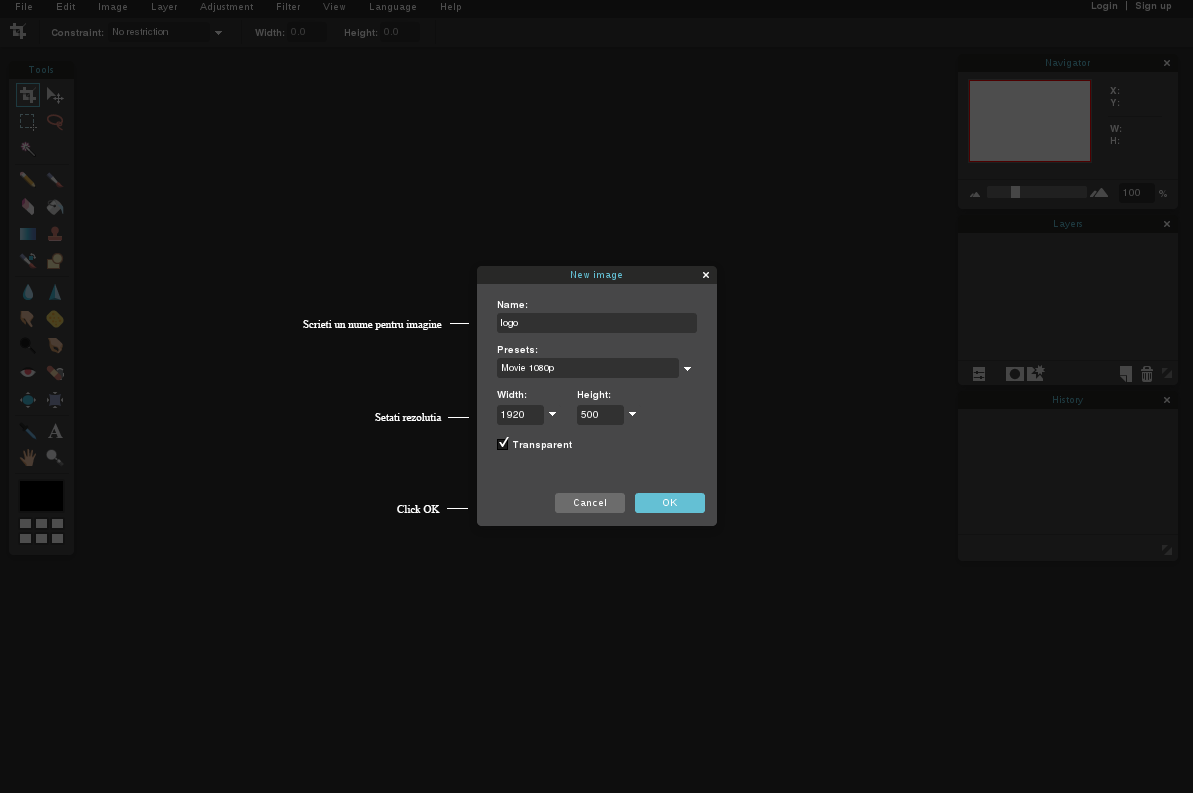Open the Constraint dropdown
This screenshot has height=793, width=1193.
(218, 33)
